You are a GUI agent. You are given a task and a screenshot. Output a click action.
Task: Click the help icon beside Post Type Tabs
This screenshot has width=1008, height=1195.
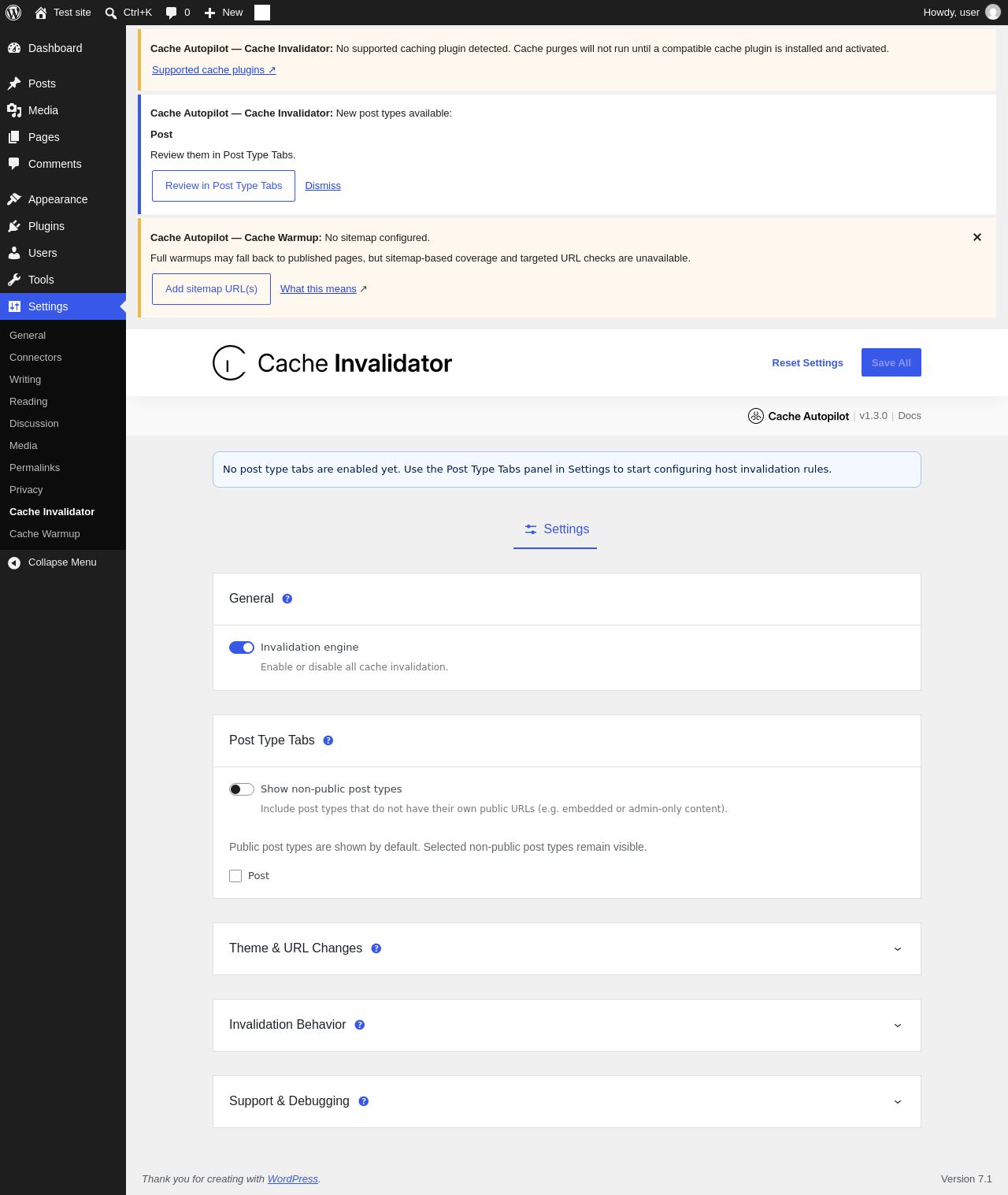[x=328, y=740]
